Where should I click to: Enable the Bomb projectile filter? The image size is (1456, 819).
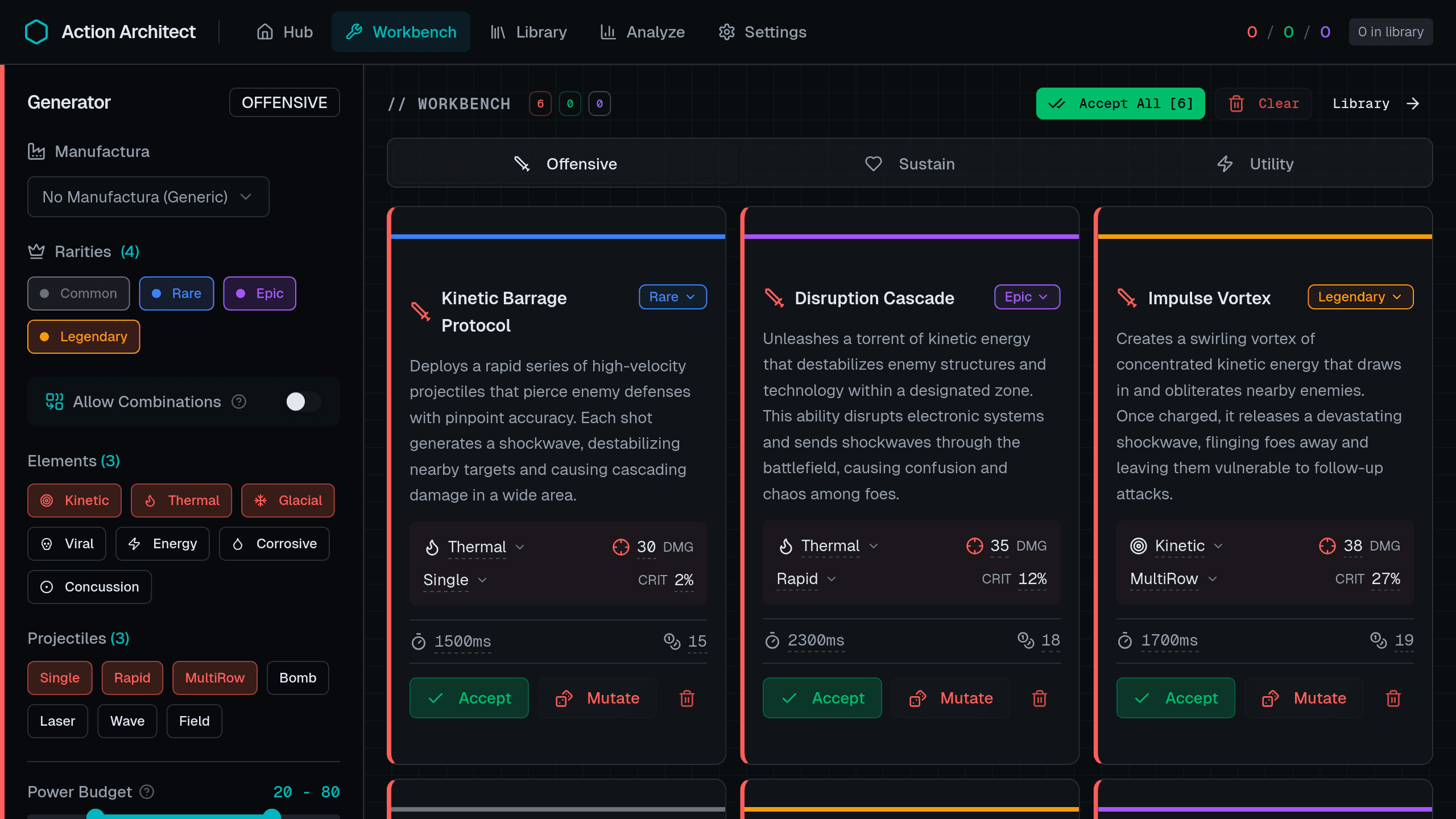pyautogui.click(x=297, y=678)
